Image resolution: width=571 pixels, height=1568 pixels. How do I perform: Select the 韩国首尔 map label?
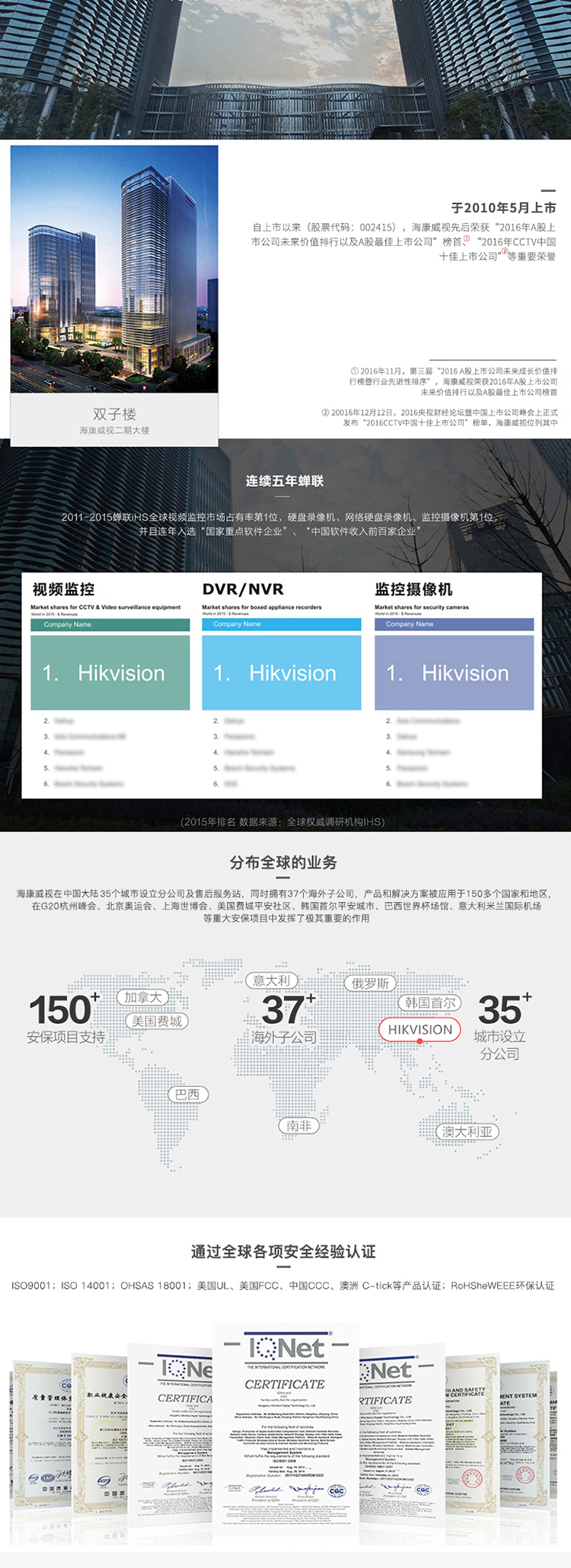pyautogui.click(x=430, y=1003)
